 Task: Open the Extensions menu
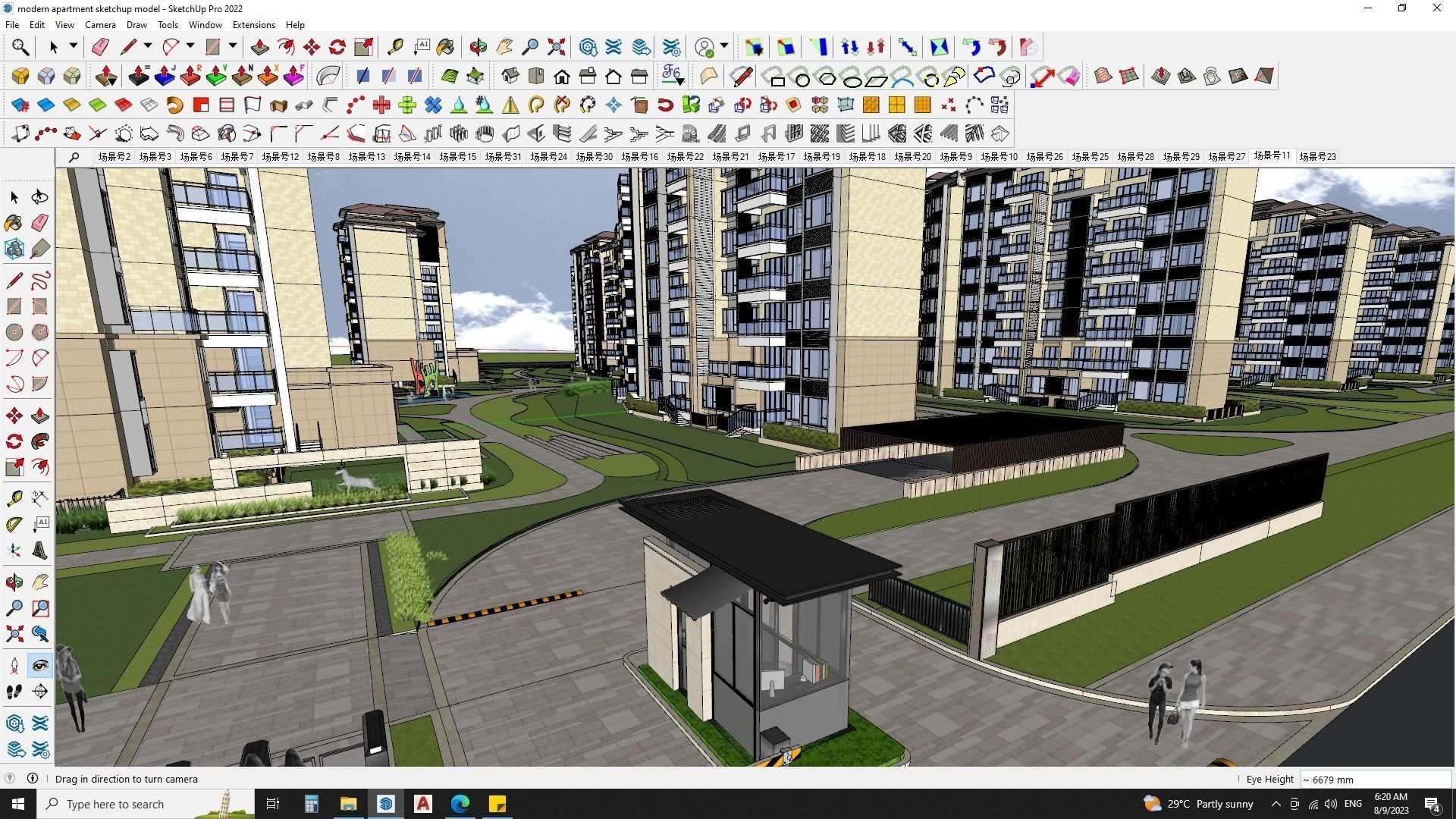253,24
